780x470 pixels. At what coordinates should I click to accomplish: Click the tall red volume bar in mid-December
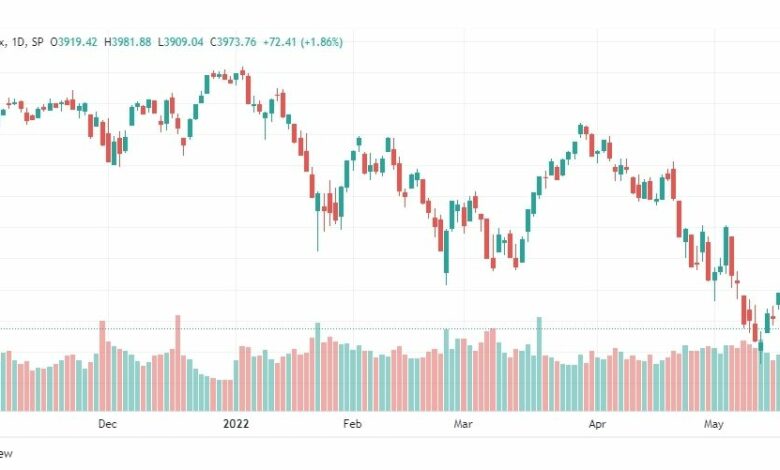pos(178,363)
